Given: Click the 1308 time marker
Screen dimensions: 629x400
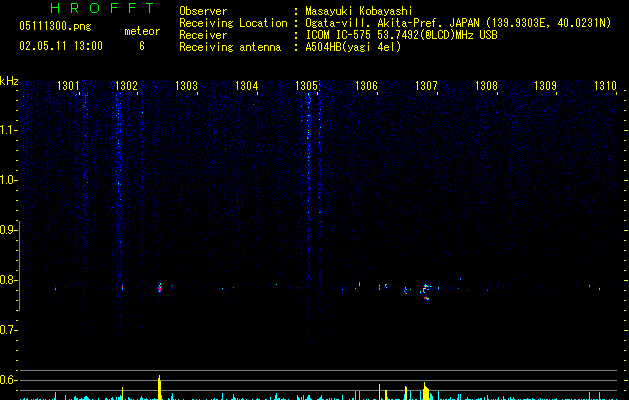Looking at the screenshot, I should coord(486,86).
